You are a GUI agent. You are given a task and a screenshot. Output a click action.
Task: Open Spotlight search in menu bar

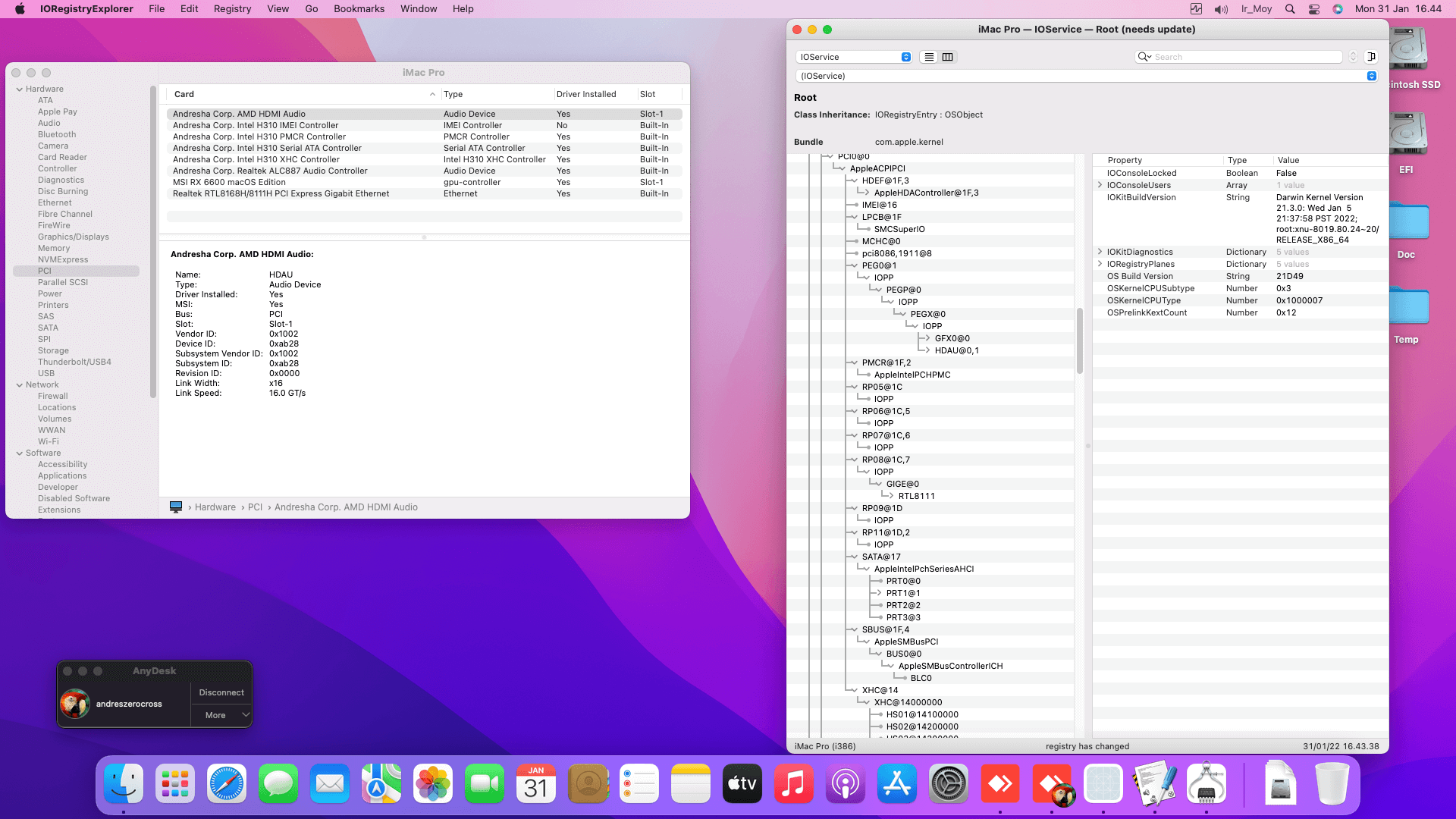pos(1290,9)
